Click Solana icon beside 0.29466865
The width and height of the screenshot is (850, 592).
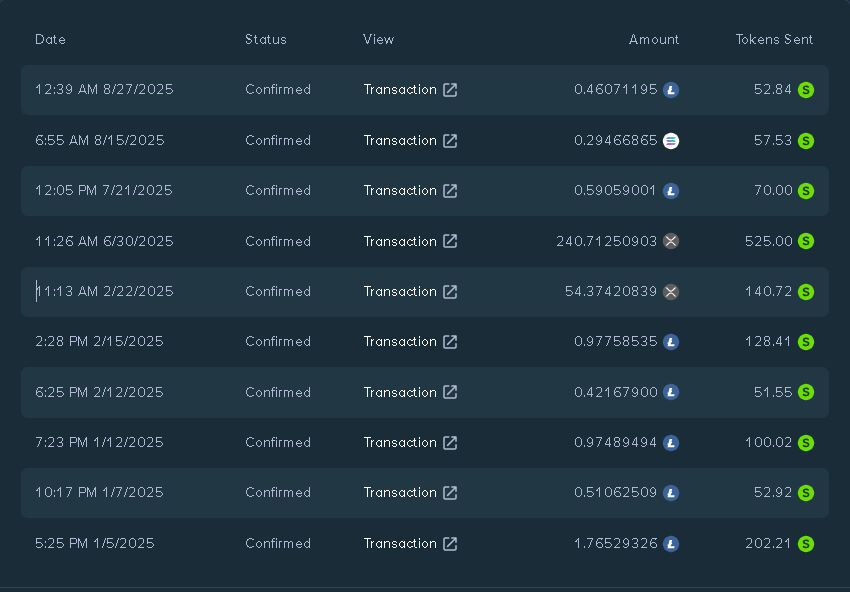(x=671, y=140)
